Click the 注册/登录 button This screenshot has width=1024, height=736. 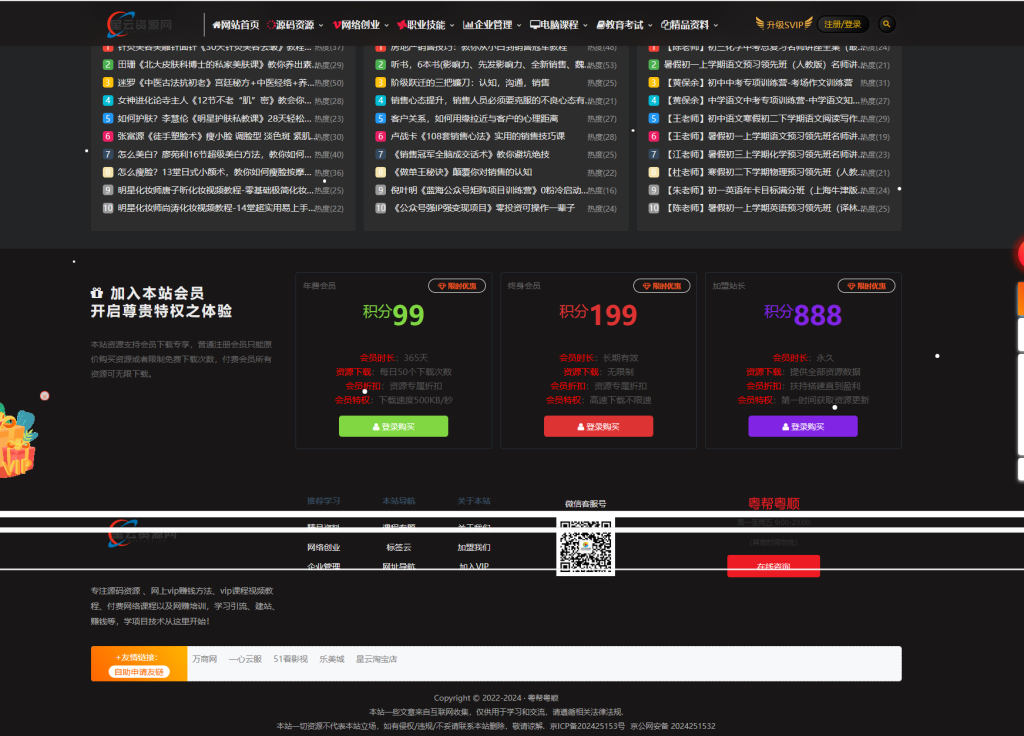(x=842, y=24)
